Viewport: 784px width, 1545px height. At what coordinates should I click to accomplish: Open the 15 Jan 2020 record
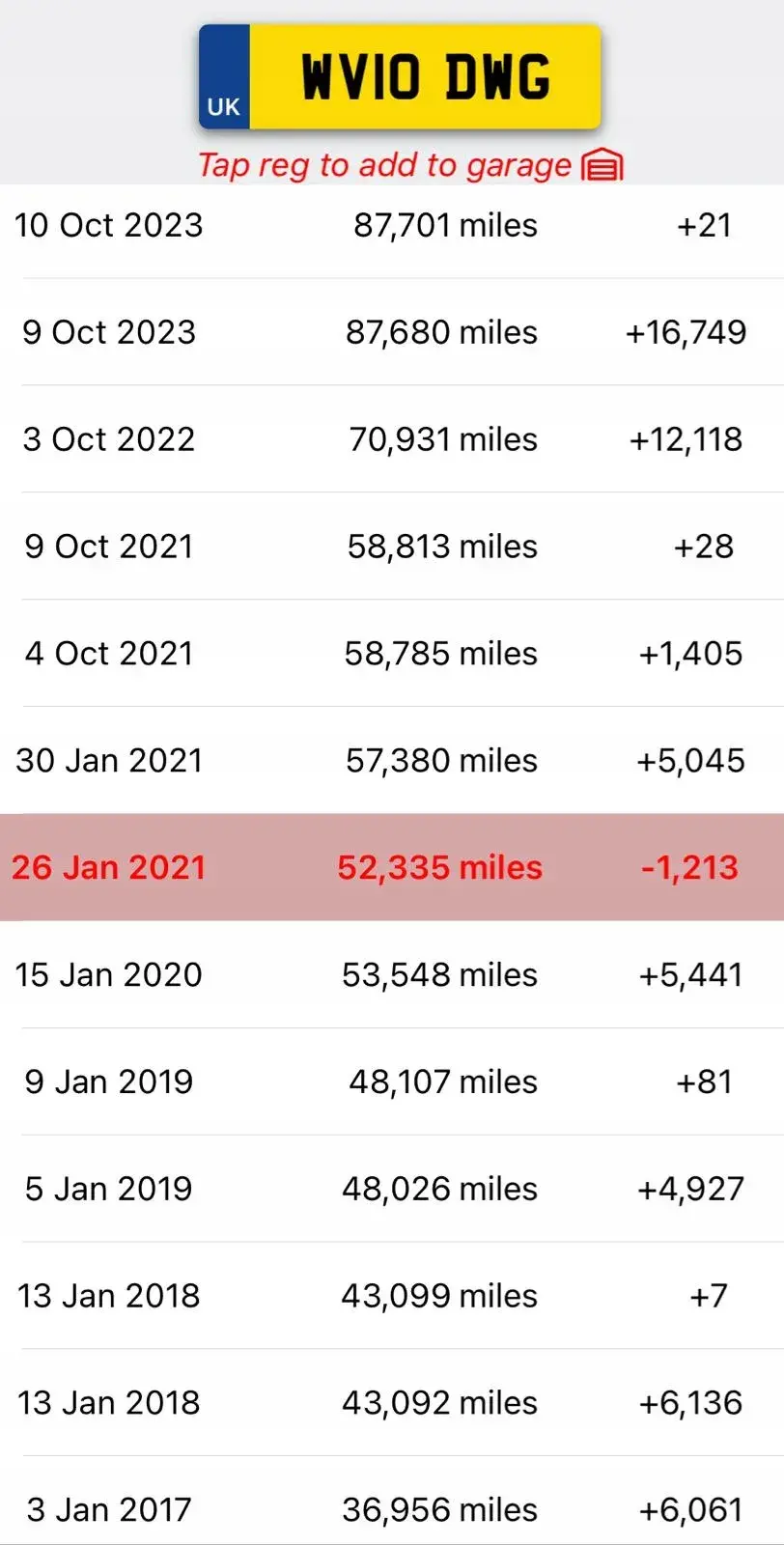pos(392,974)
